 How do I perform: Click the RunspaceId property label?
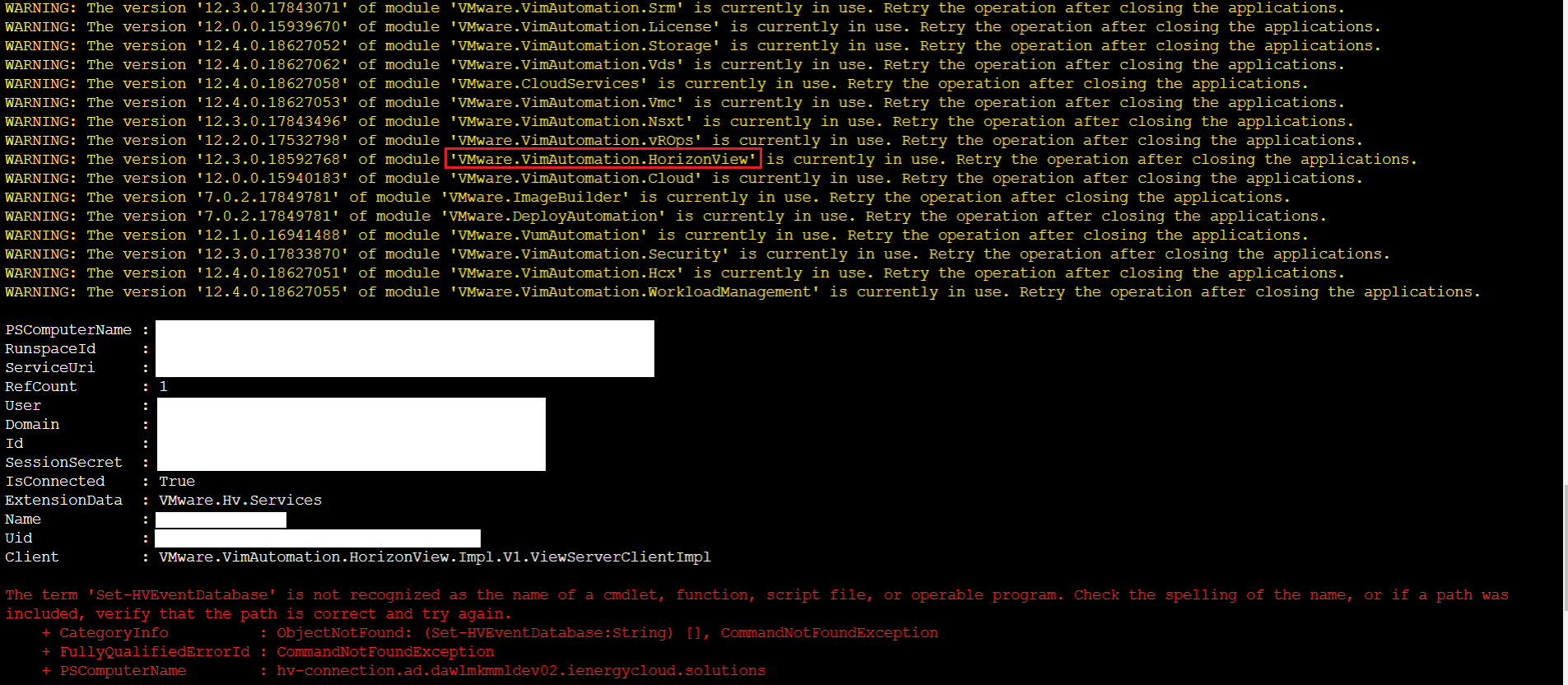click(50, 349)
